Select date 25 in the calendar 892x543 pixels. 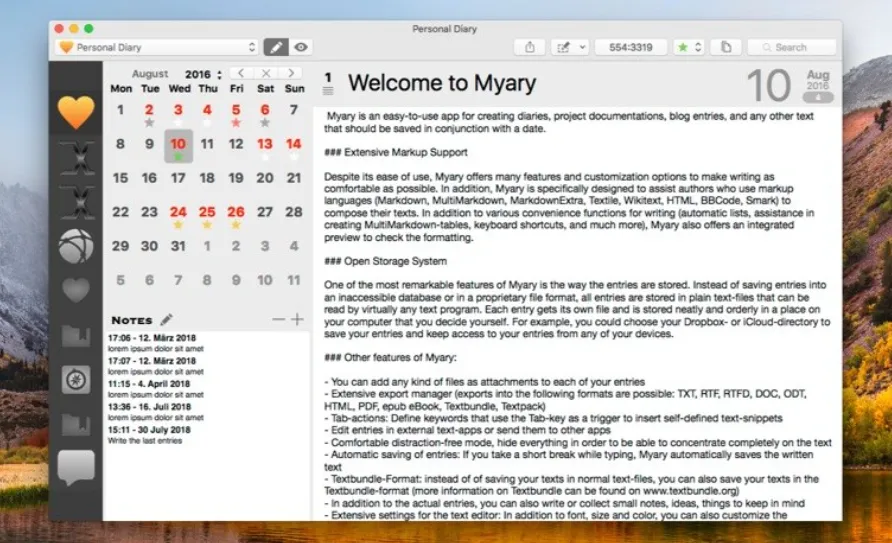coord(207,212)
